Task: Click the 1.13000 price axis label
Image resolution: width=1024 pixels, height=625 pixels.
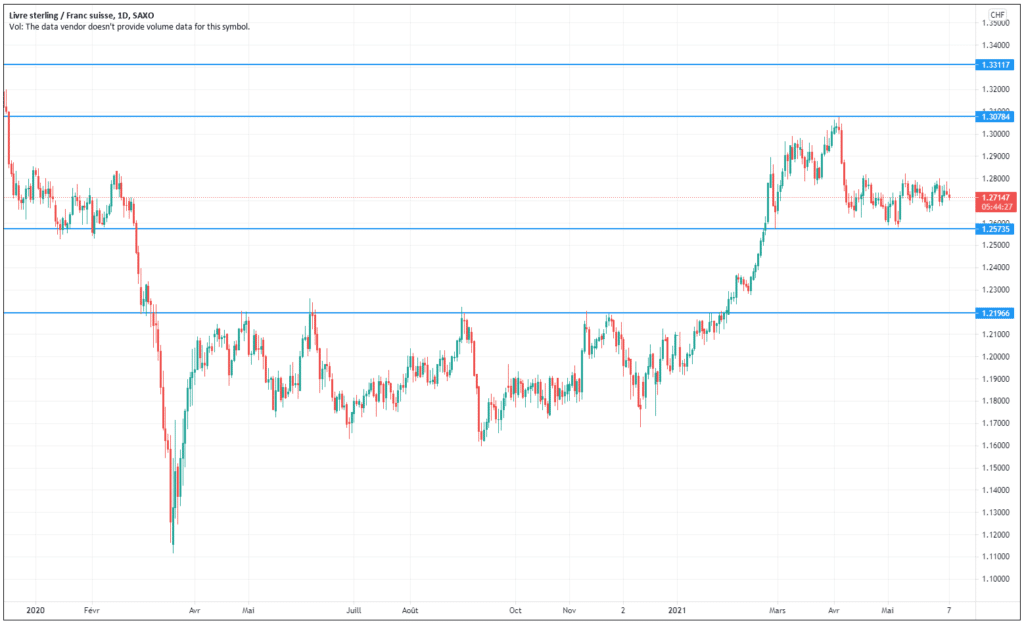Action: click(996, 512)
